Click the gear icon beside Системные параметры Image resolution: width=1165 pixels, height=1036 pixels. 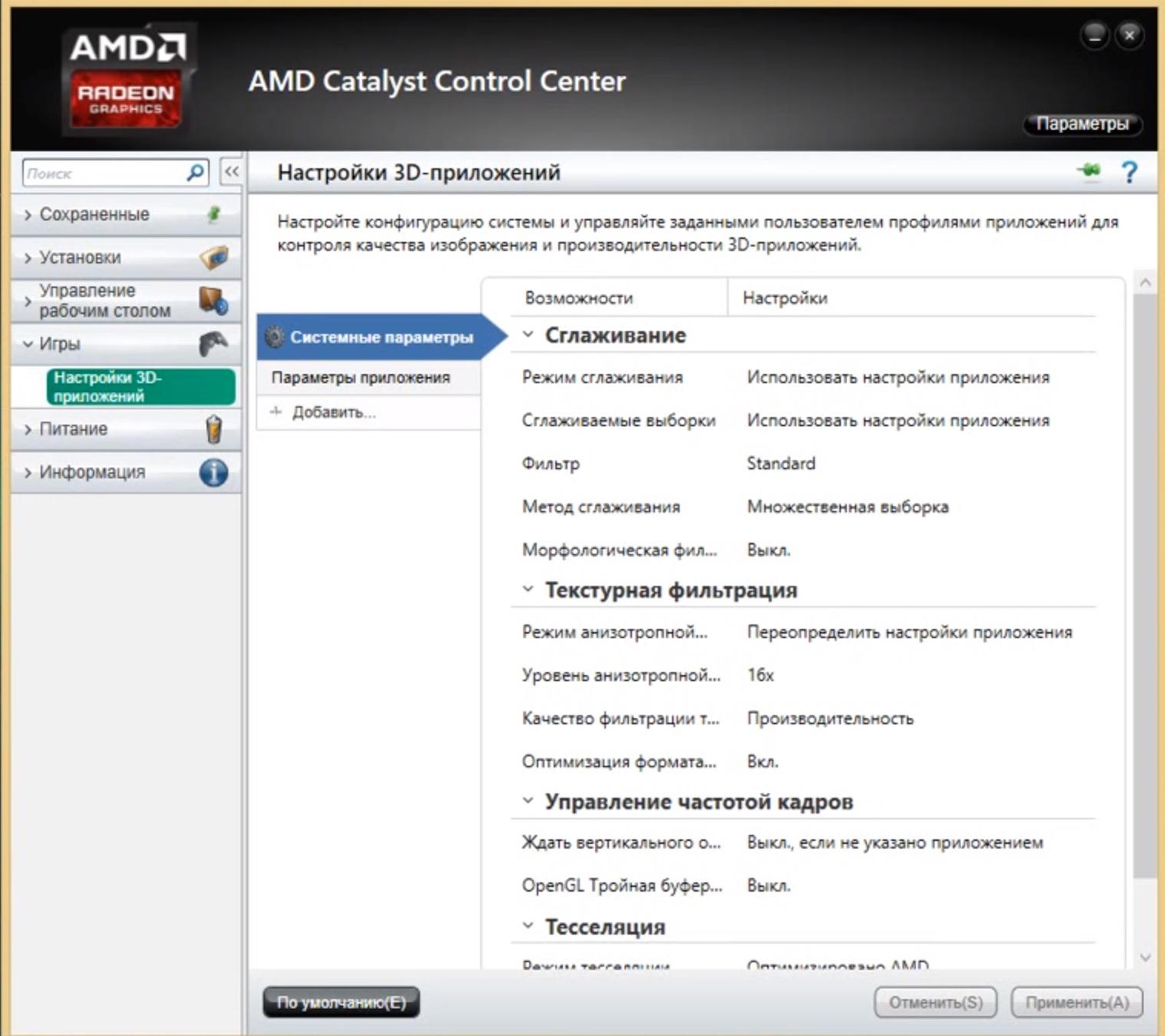(x=274, y=336)
